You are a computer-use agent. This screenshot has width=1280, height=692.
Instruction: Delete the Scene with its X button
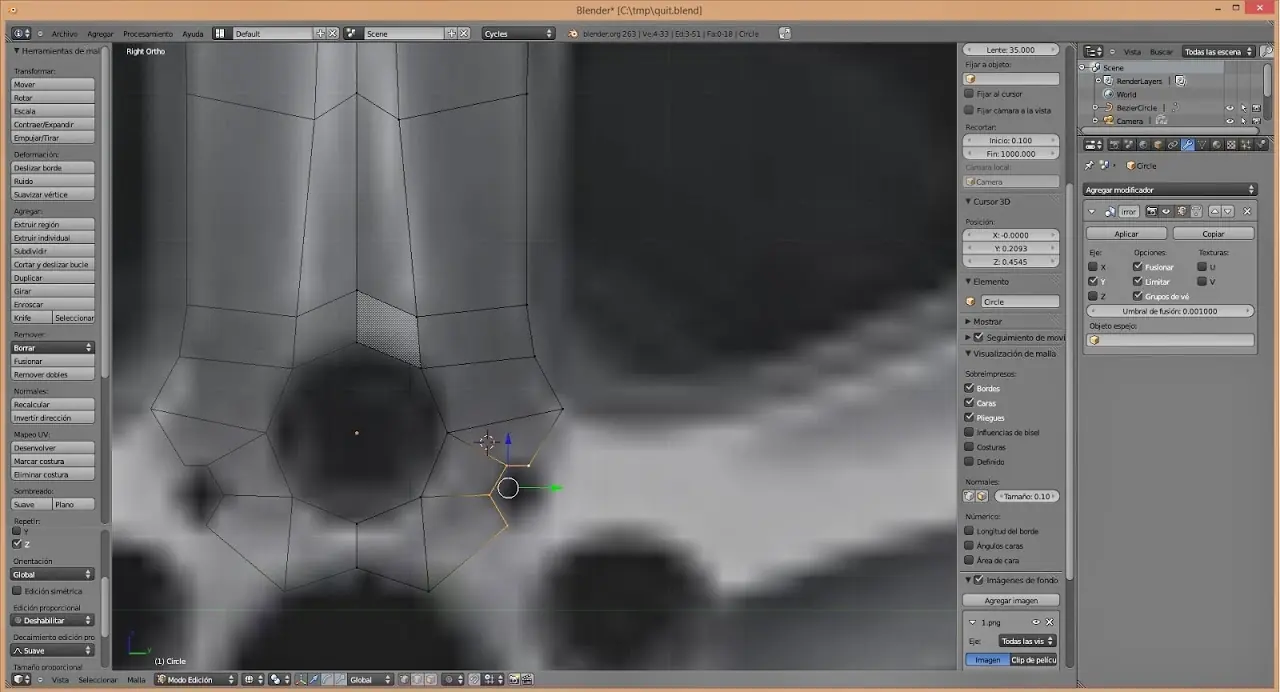click(x=464, y=33)
